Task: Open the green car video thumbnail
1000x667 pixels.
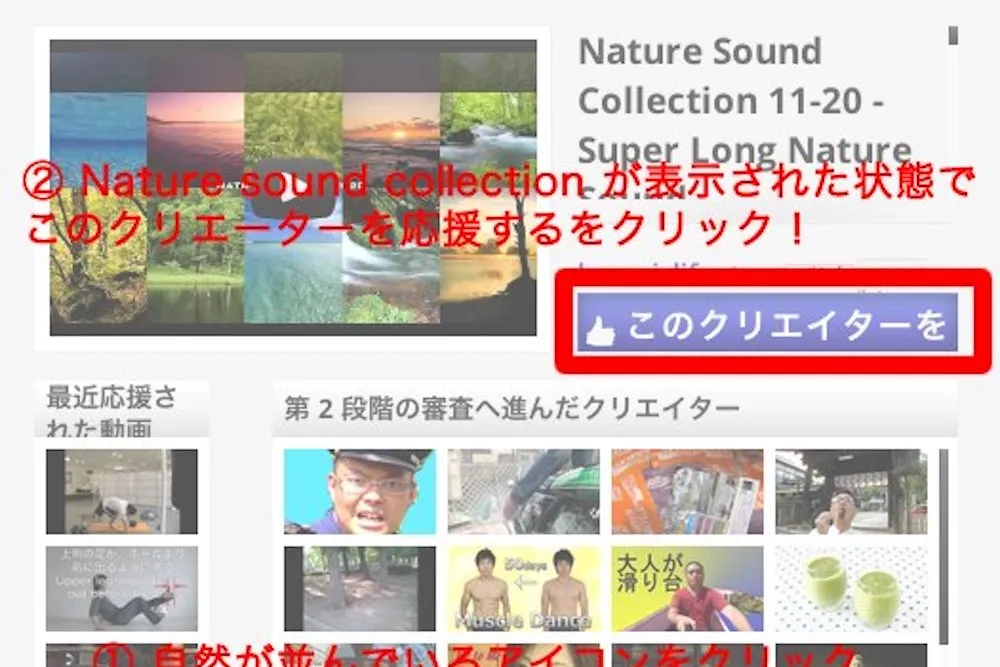Action: pyautogui.click(x=523, y=491)
